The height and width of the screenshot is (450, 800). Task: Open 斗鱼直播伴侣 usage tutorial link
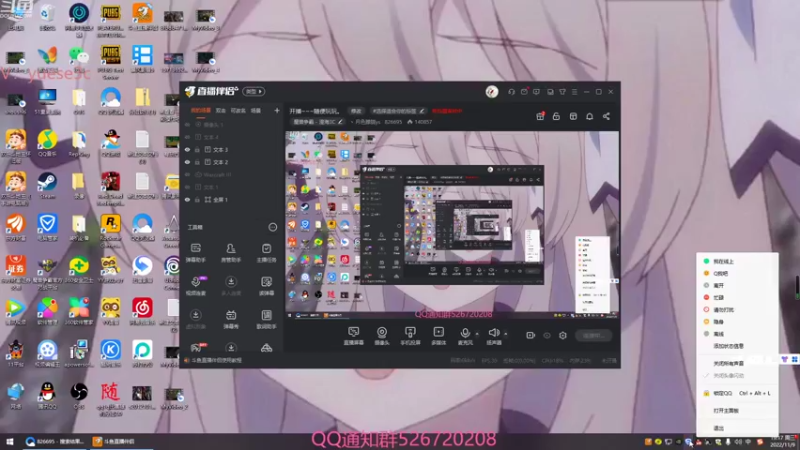click(216, 360)
